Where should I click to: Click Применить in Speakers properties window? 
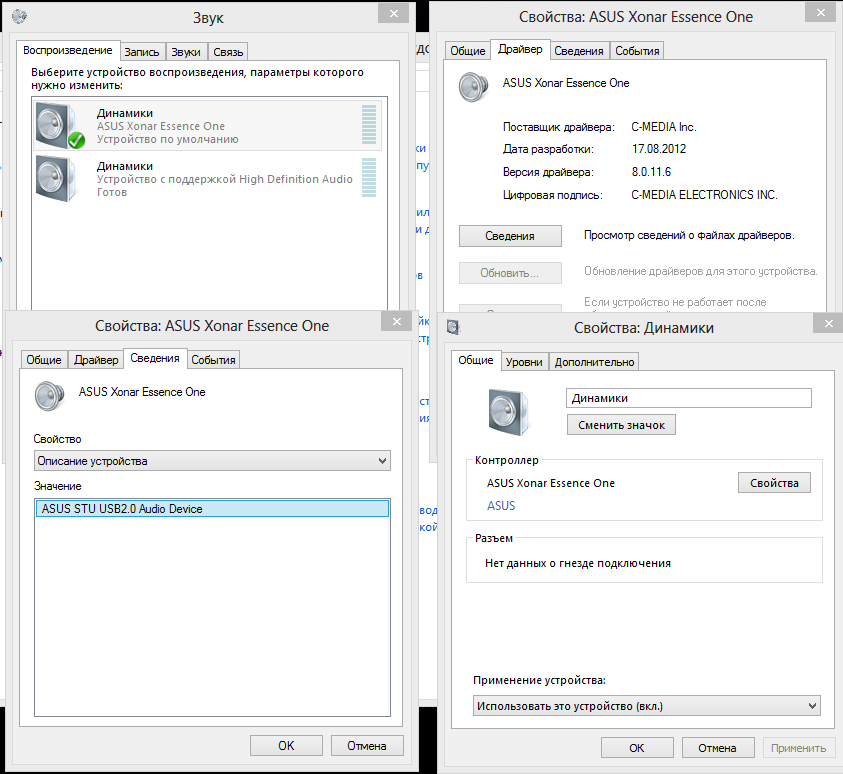coord(799,748)
